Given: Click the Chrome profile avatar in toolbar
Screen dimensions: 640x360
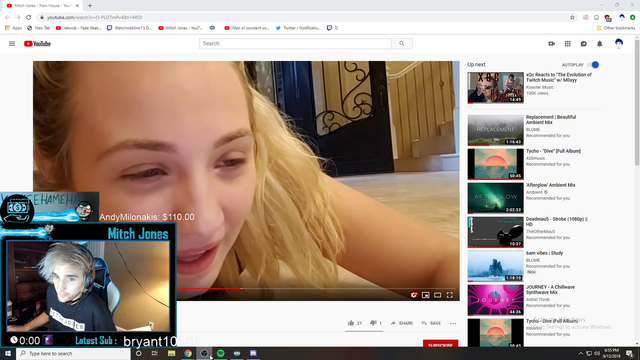Looking at the screenshot, I should point(622,18).
